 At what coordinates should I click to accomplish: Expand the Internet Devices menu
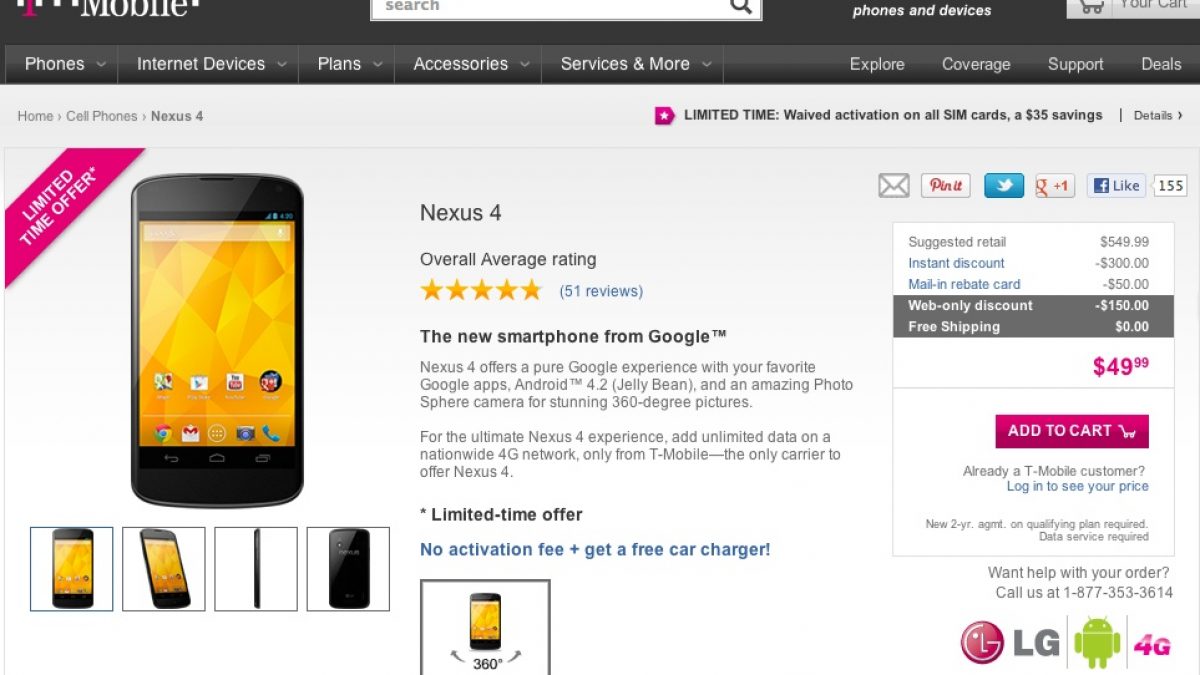click(211, 64)
